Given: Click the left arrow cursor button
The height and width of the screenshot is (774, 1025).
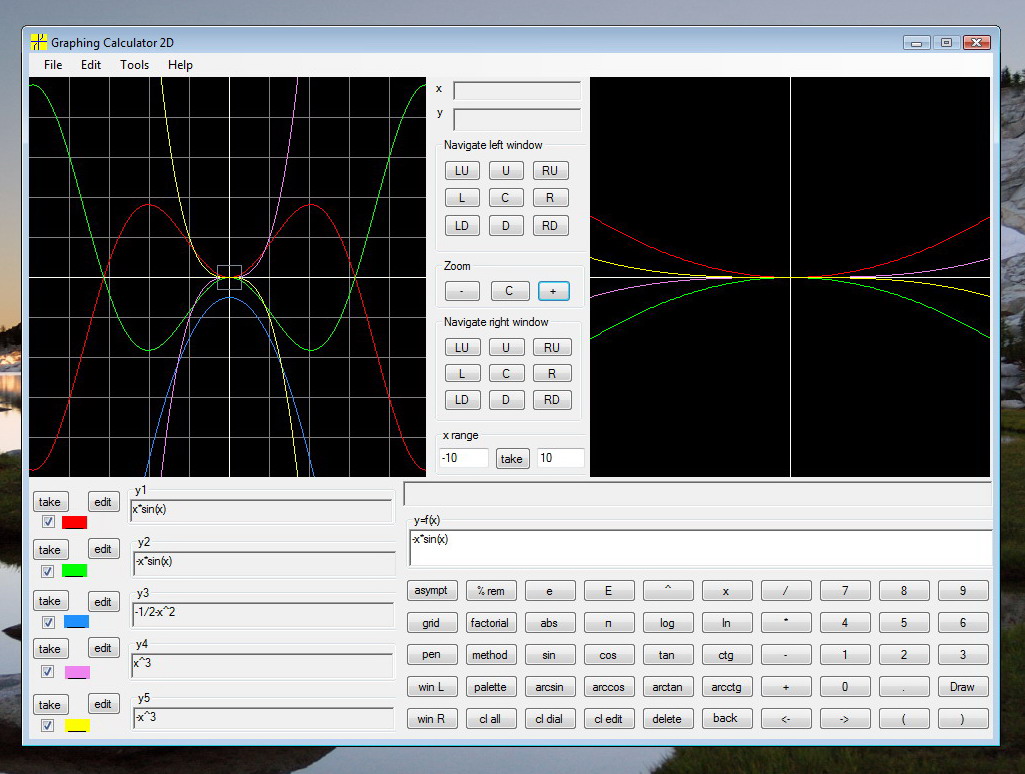Looking at the screenshot, I should click(x=786, y=718).
